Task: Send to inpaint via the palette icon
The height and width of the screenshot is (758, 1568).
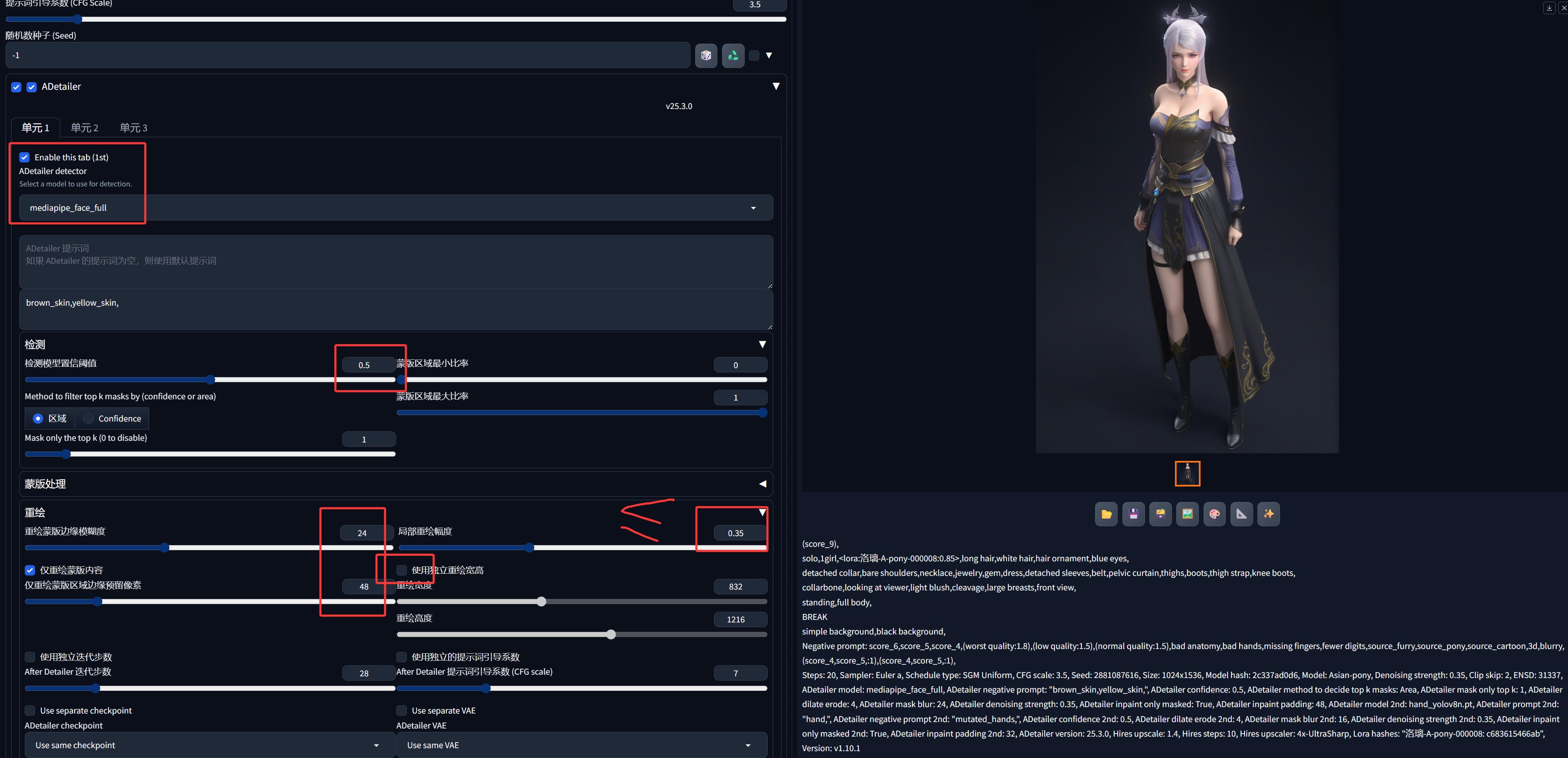Action: click(x=1214, y=514)
